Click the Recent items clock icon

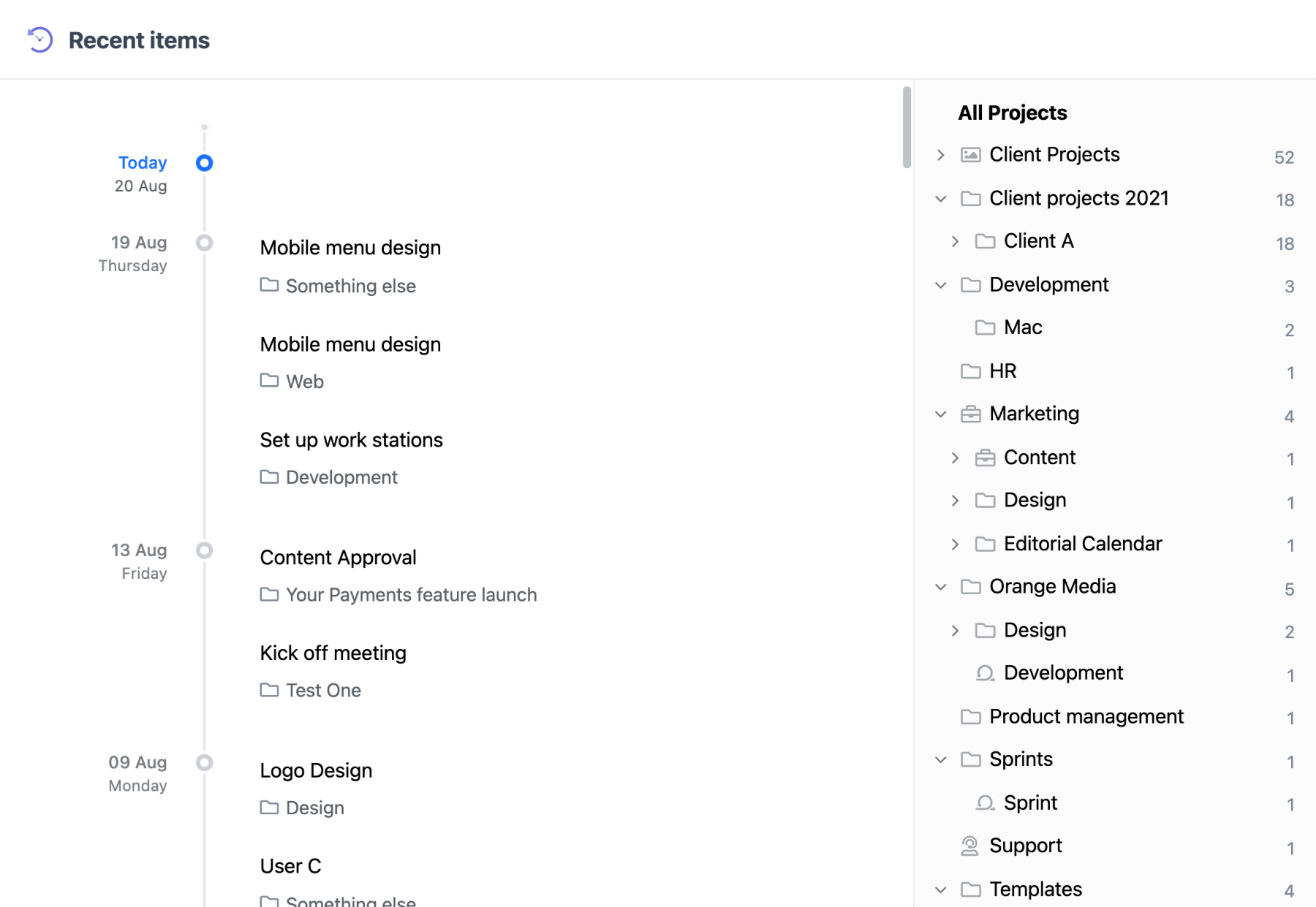point(40,39)
